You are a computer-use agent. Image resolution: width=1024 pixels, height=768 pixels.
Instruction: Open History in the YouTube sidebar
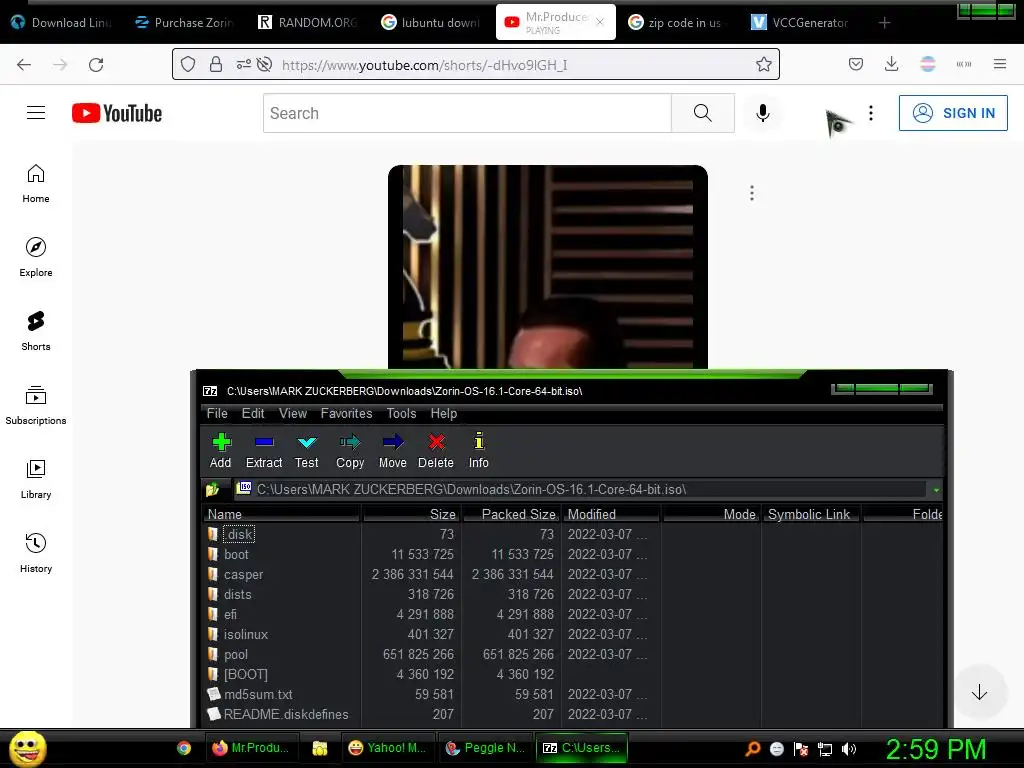point(36,552)
